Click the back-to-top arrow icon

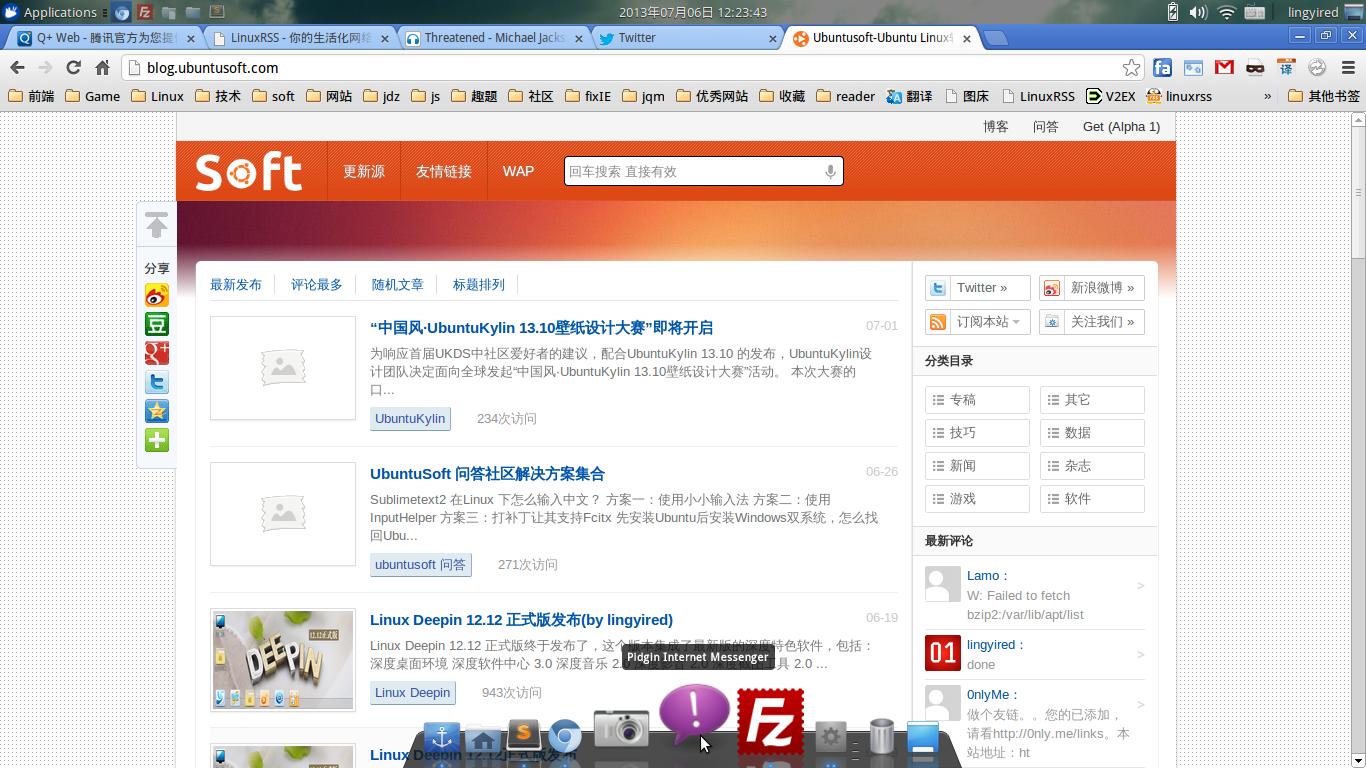coord(157,225)
